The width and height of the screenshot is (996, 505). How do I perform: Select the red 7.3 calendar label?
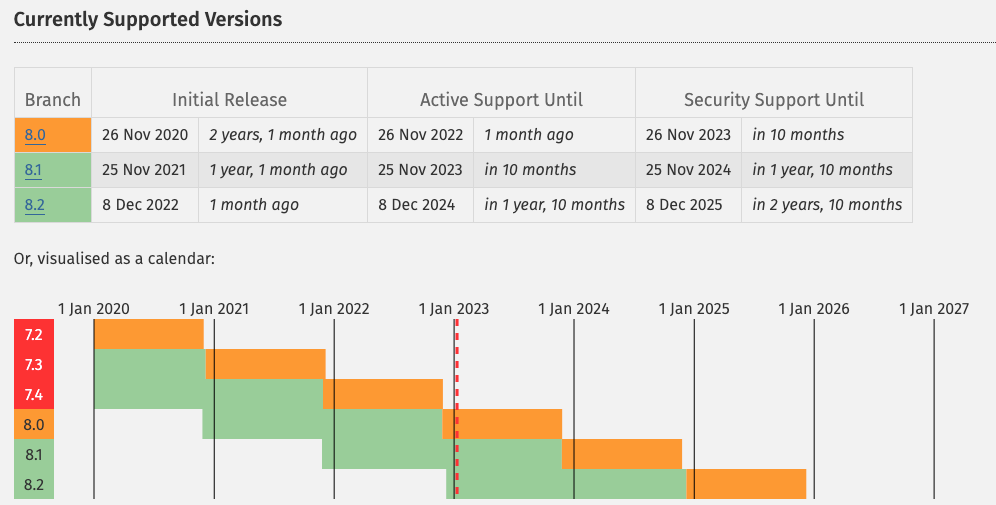click(34, 364)
